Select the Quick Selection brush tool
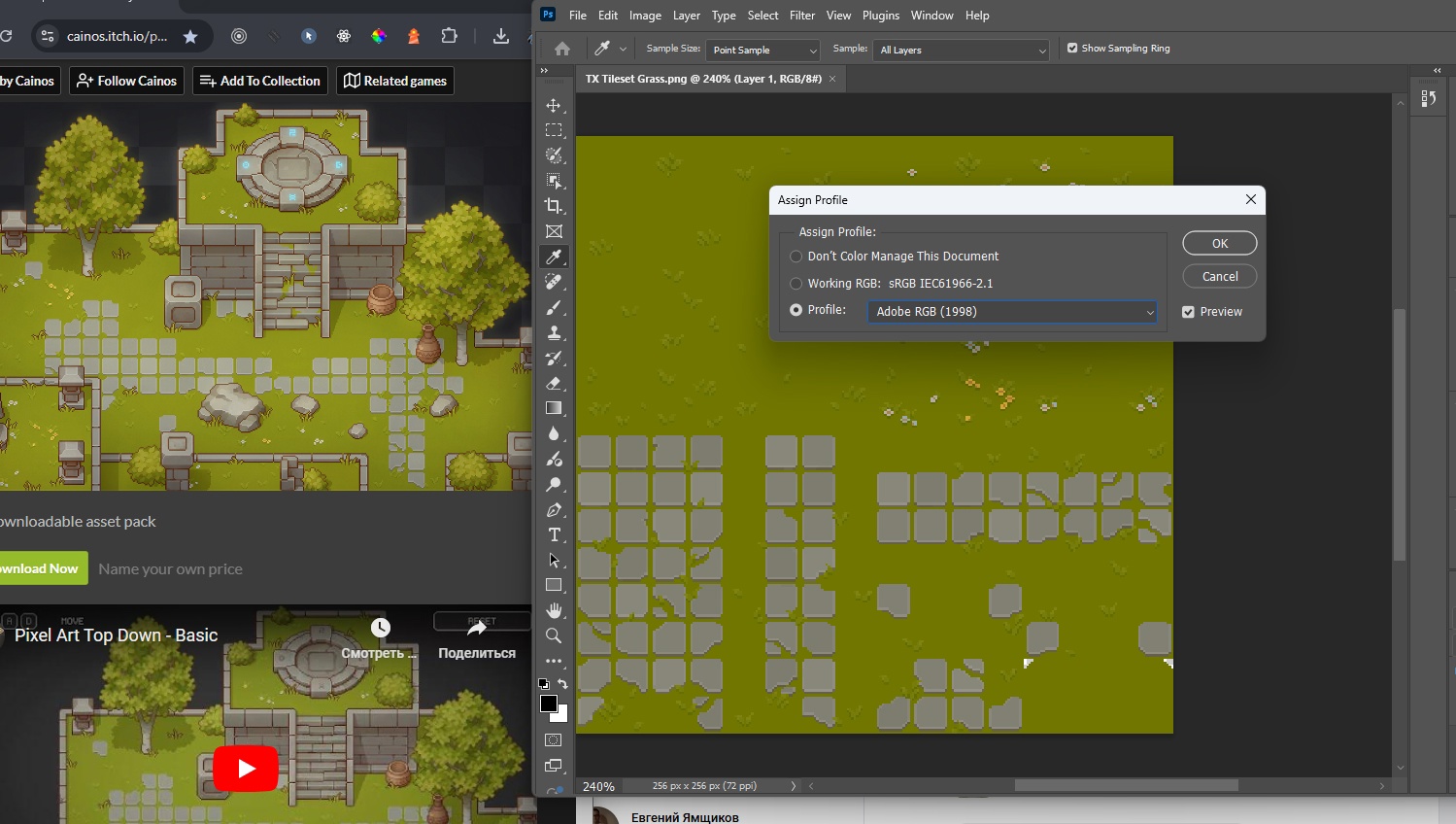This screenshot has width=1456, height=824. pos(554,155)
